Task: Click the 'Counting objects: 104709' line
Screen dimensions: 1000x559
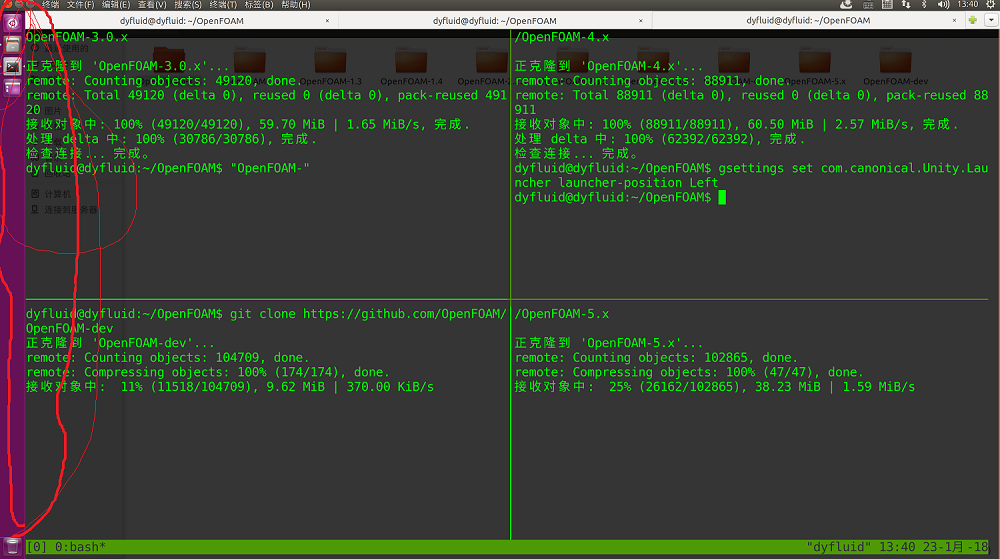Action: 168,358
